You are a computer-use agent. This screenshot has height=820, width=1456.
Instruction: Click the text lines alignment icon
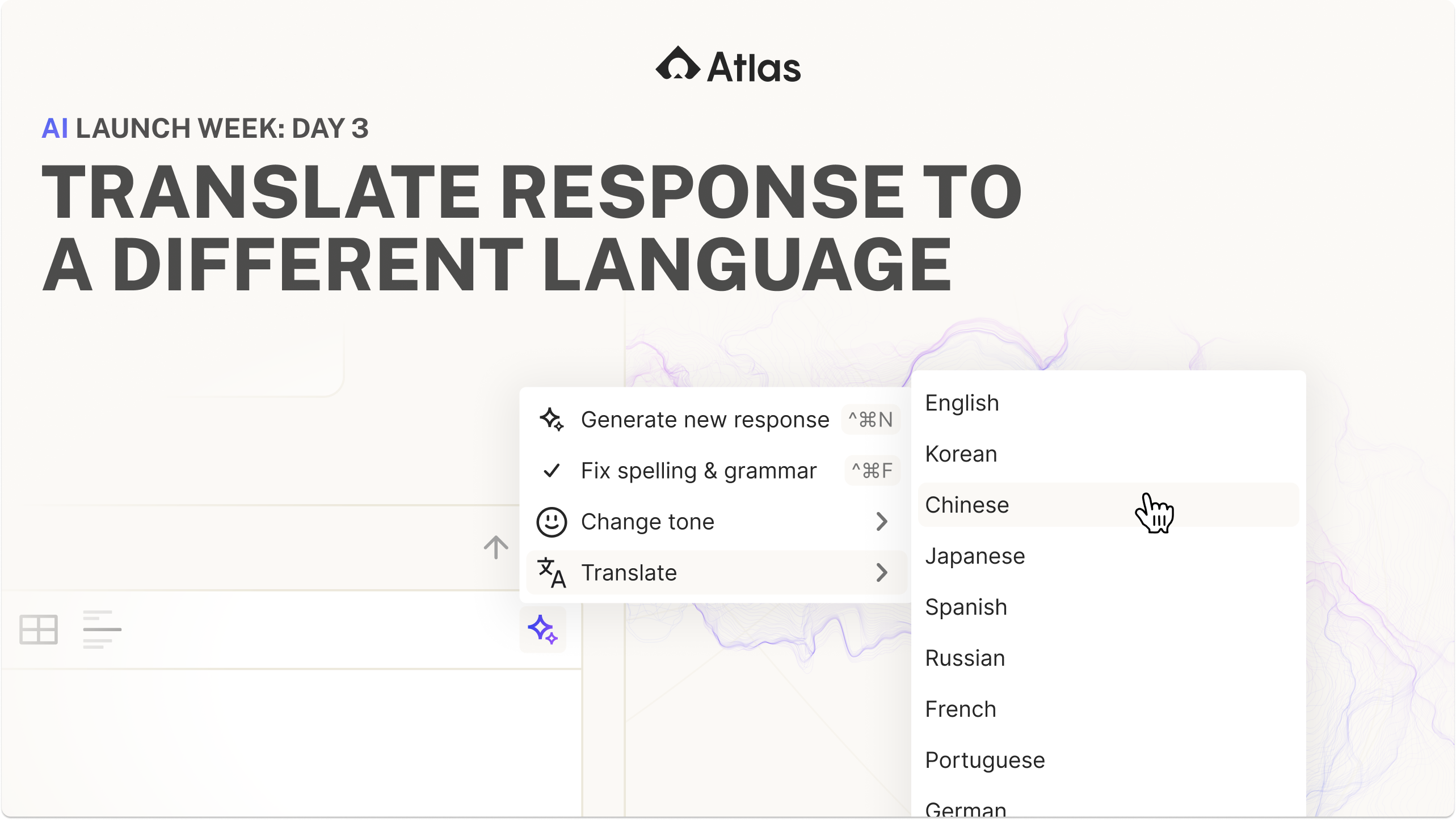[102, 629]
